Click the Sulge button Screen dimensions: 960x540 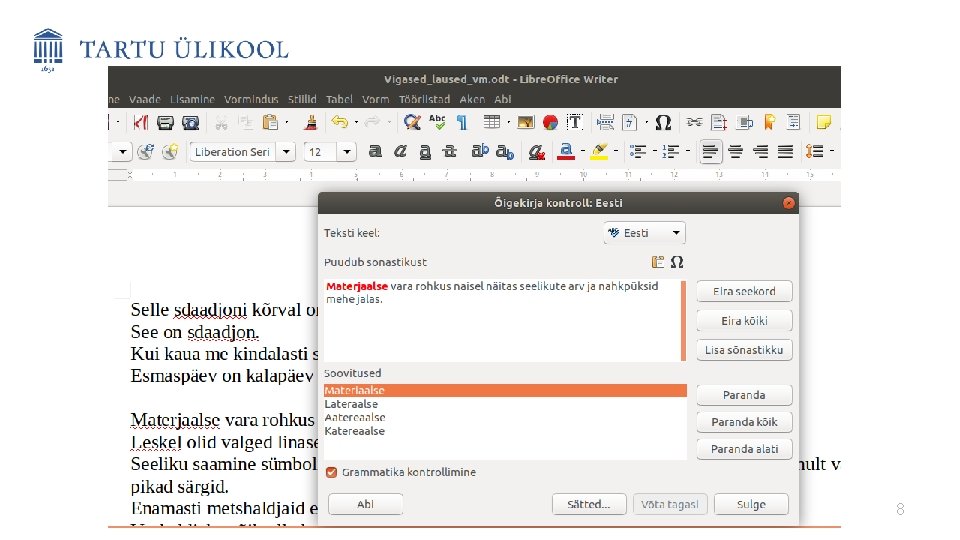(751, 504)
